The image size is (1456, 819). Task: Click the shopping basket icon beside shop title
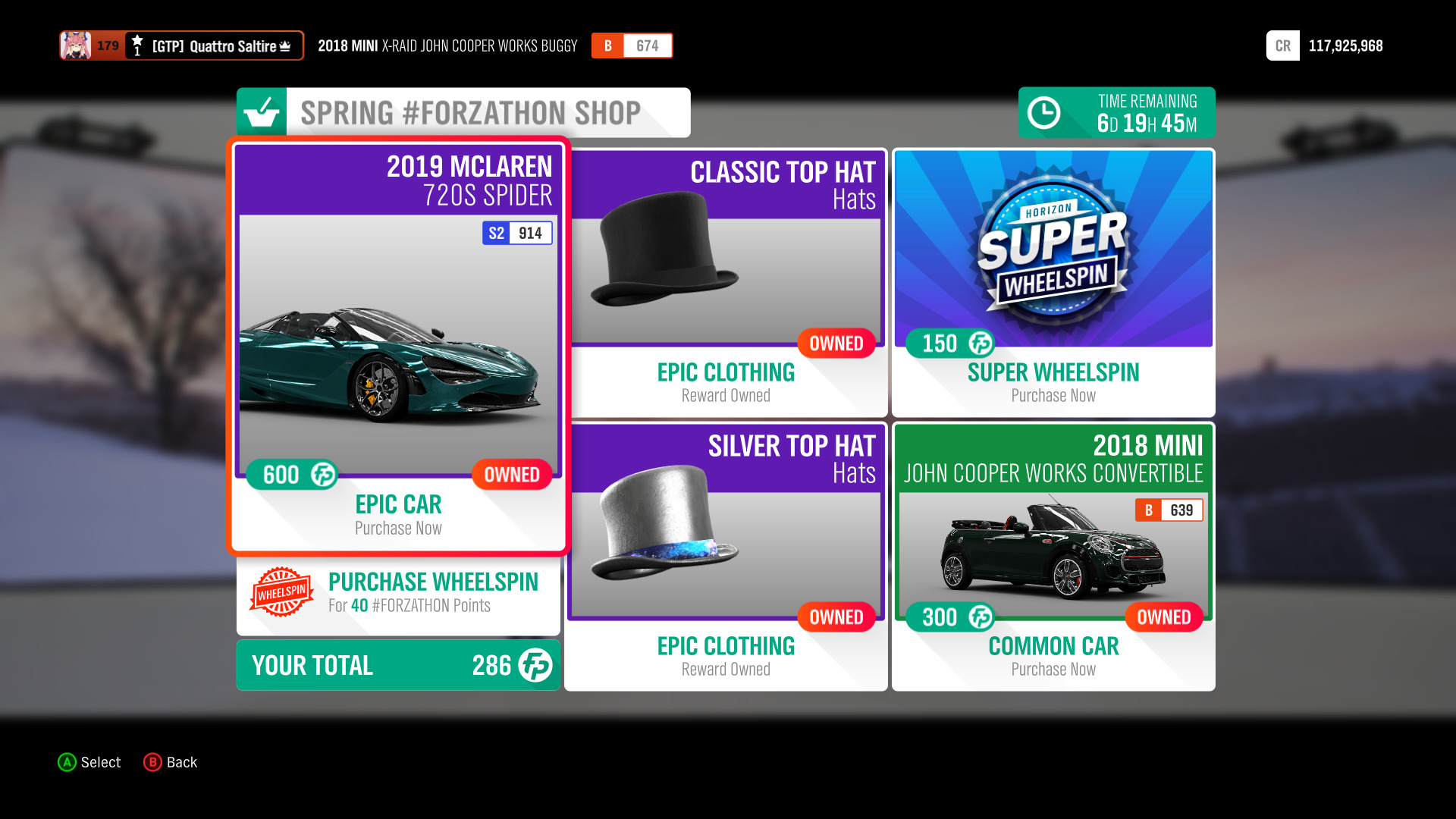pyautogui.click(x=262, y=112)
